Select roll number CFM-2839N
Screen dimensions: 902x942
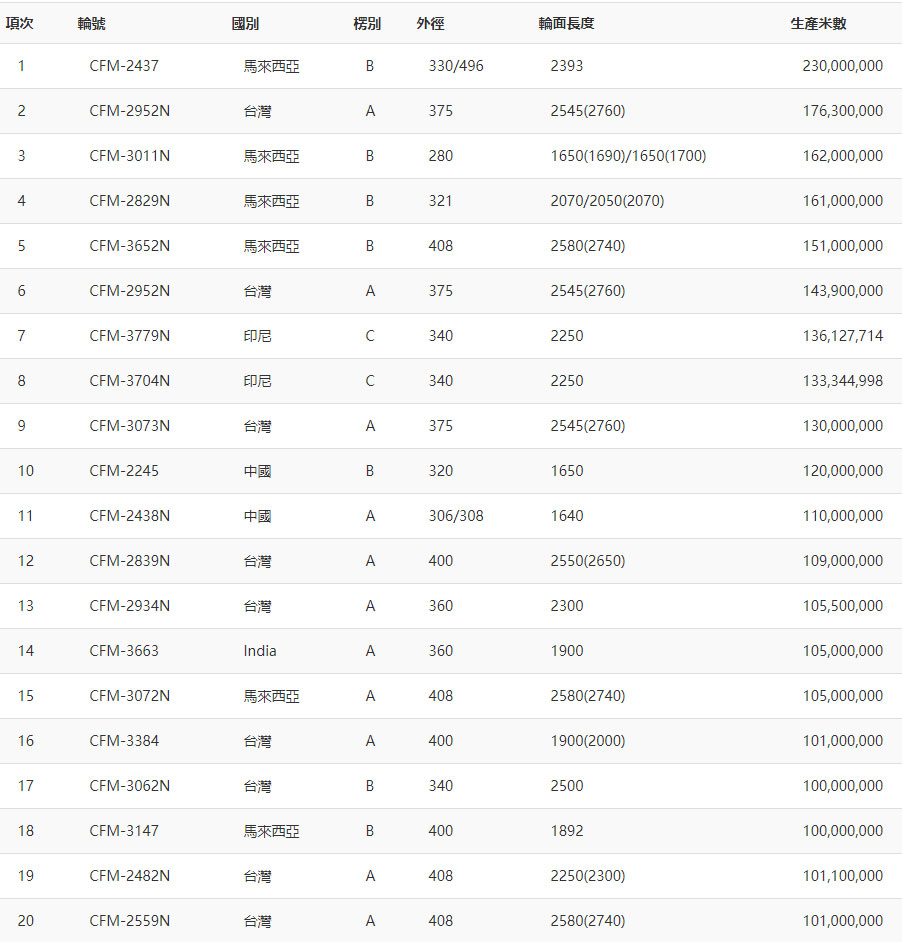[130, 561]
